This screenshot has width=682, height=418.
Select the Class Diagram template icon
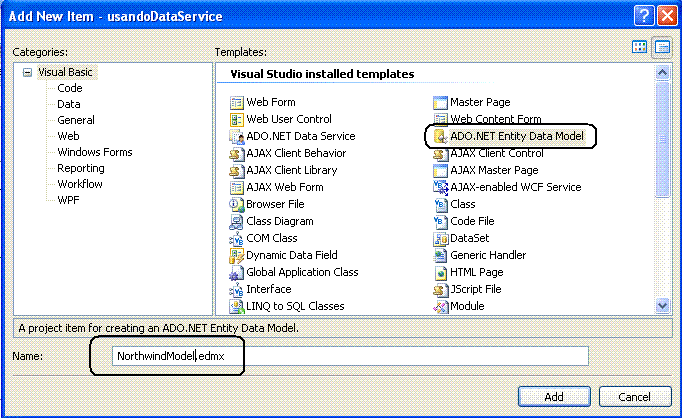[x=236, y=222]
